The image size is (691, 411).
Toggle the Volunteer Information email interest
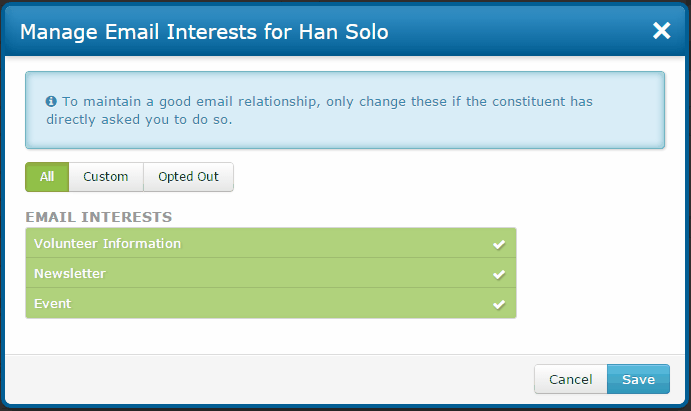pos(271,243)
